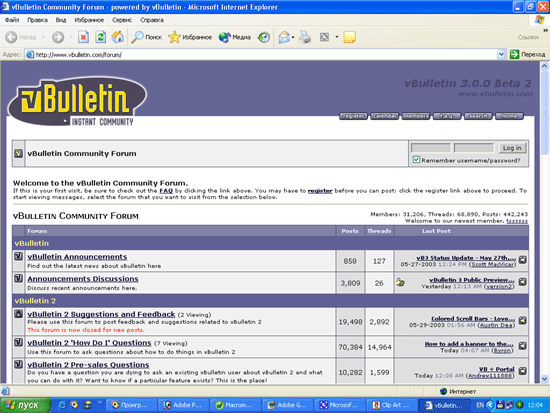Toggle Remember username/password checkbox
The image size is (550, 413).
tap(416, 160)
